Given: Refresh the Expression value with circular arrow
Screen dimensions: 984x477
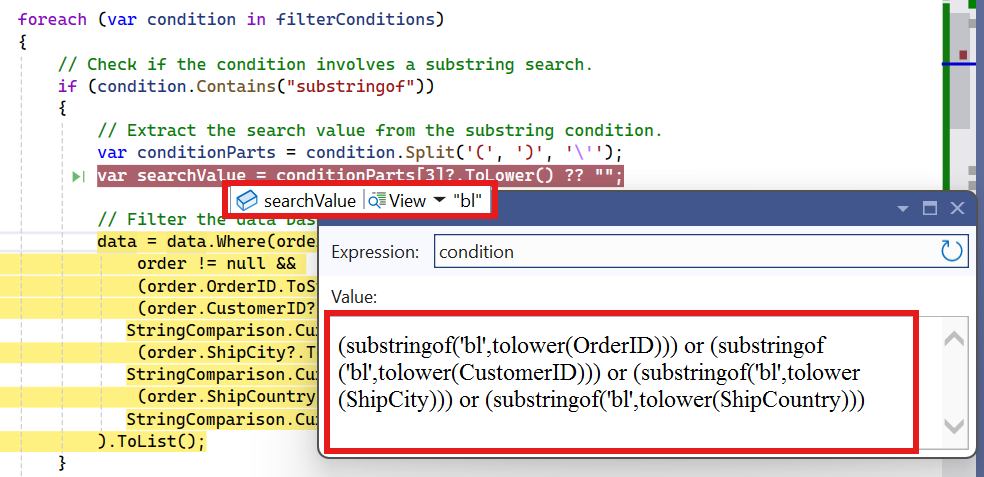Looking at the screenshot, I should pos(952,251).
